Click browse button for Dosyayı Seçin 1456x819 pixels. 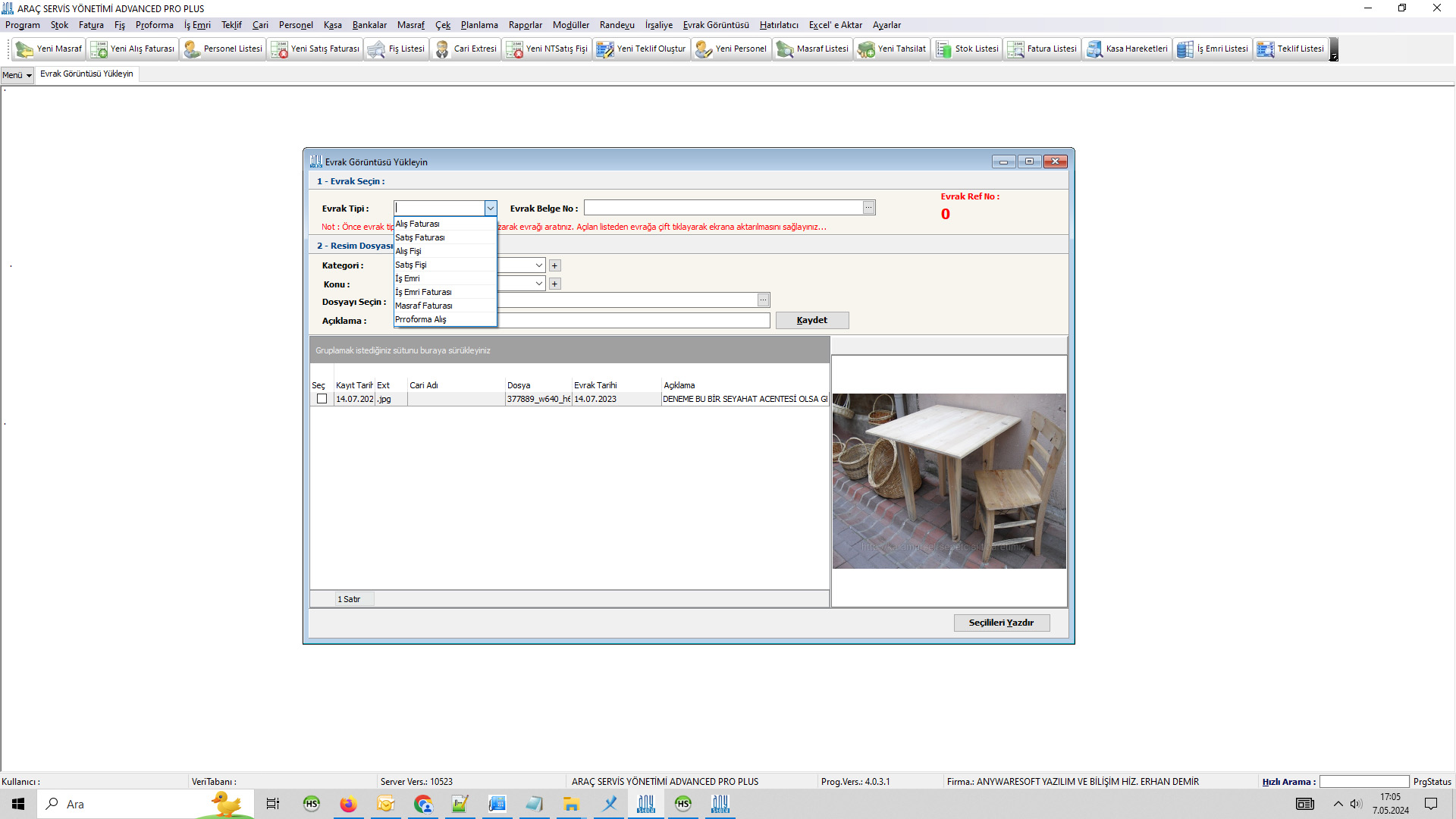764,300
